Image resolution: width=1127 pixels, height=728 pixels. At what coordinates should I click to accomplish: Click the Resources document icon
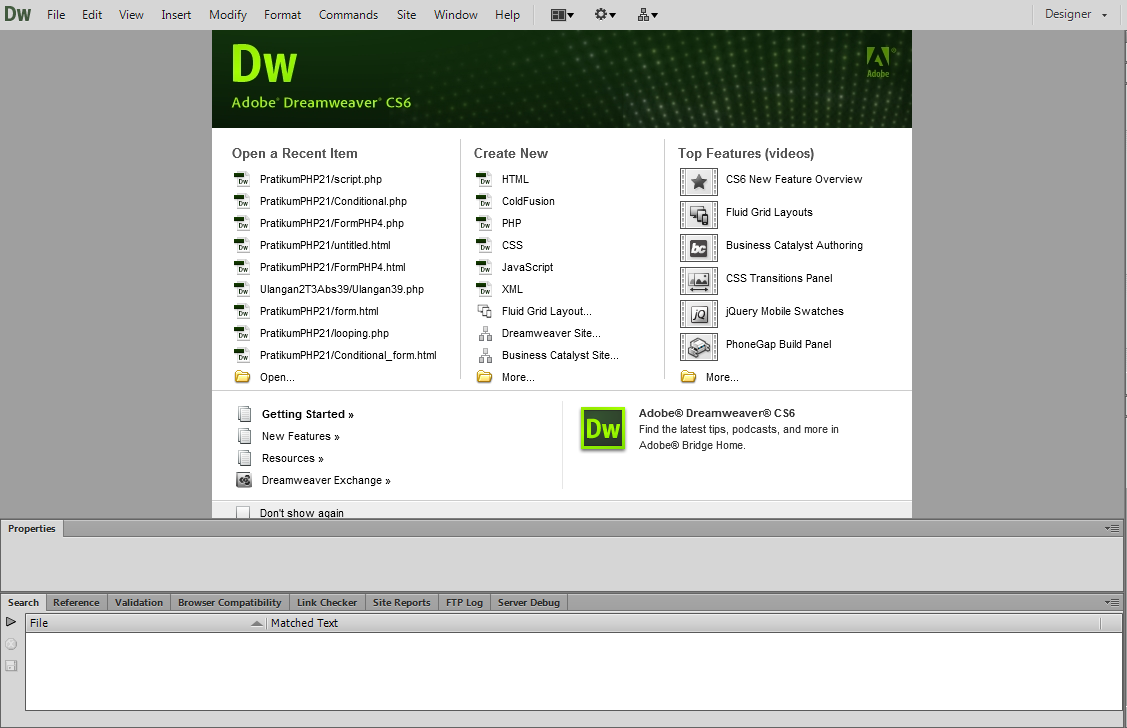click(244, 458)
